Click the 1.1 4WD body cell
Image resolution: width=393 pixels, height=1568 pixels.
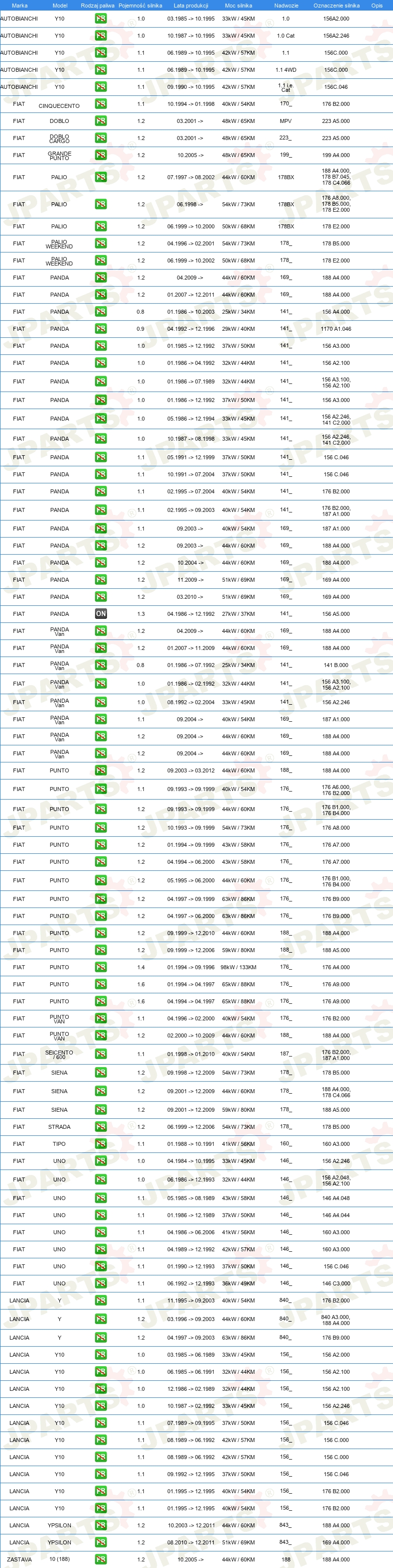286,70
